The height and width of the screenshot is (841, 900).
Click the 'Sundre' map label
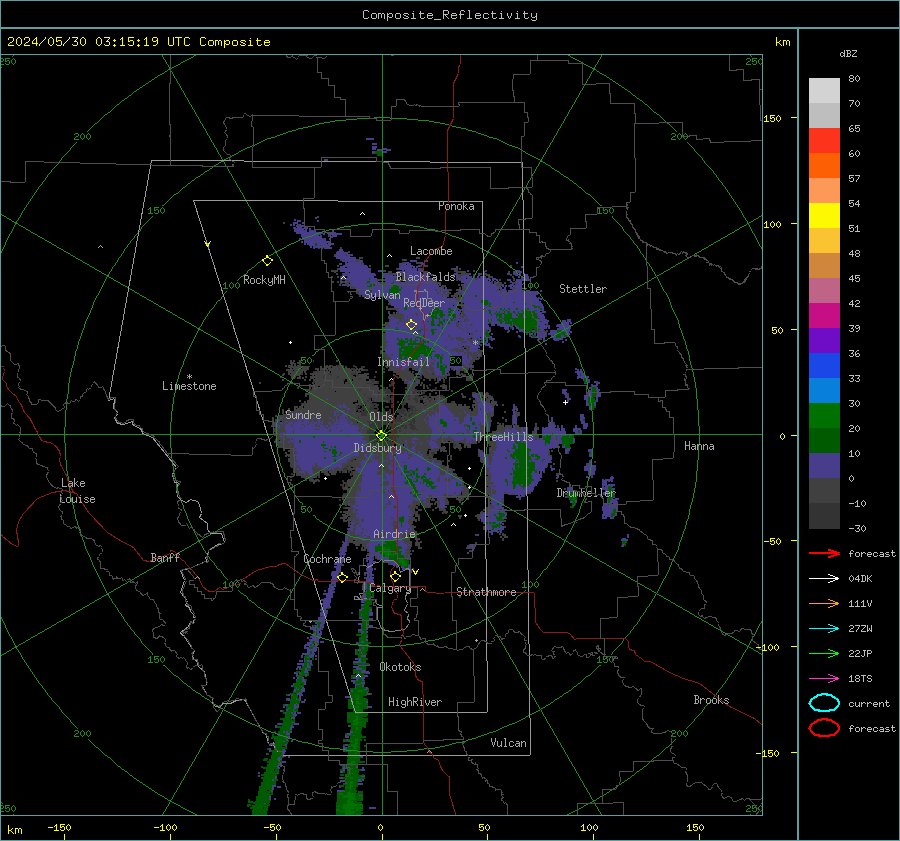(x=303, y=415)
